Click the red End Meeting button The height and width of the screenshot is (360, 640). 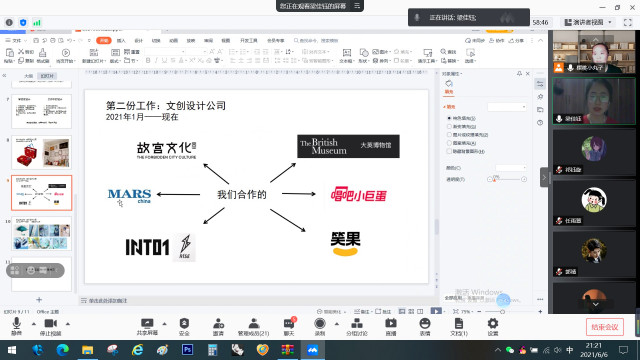(605, 327)
